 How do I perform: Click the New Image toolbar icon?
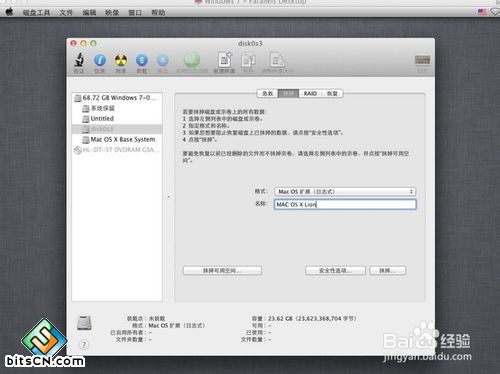[x=225, y=60]
